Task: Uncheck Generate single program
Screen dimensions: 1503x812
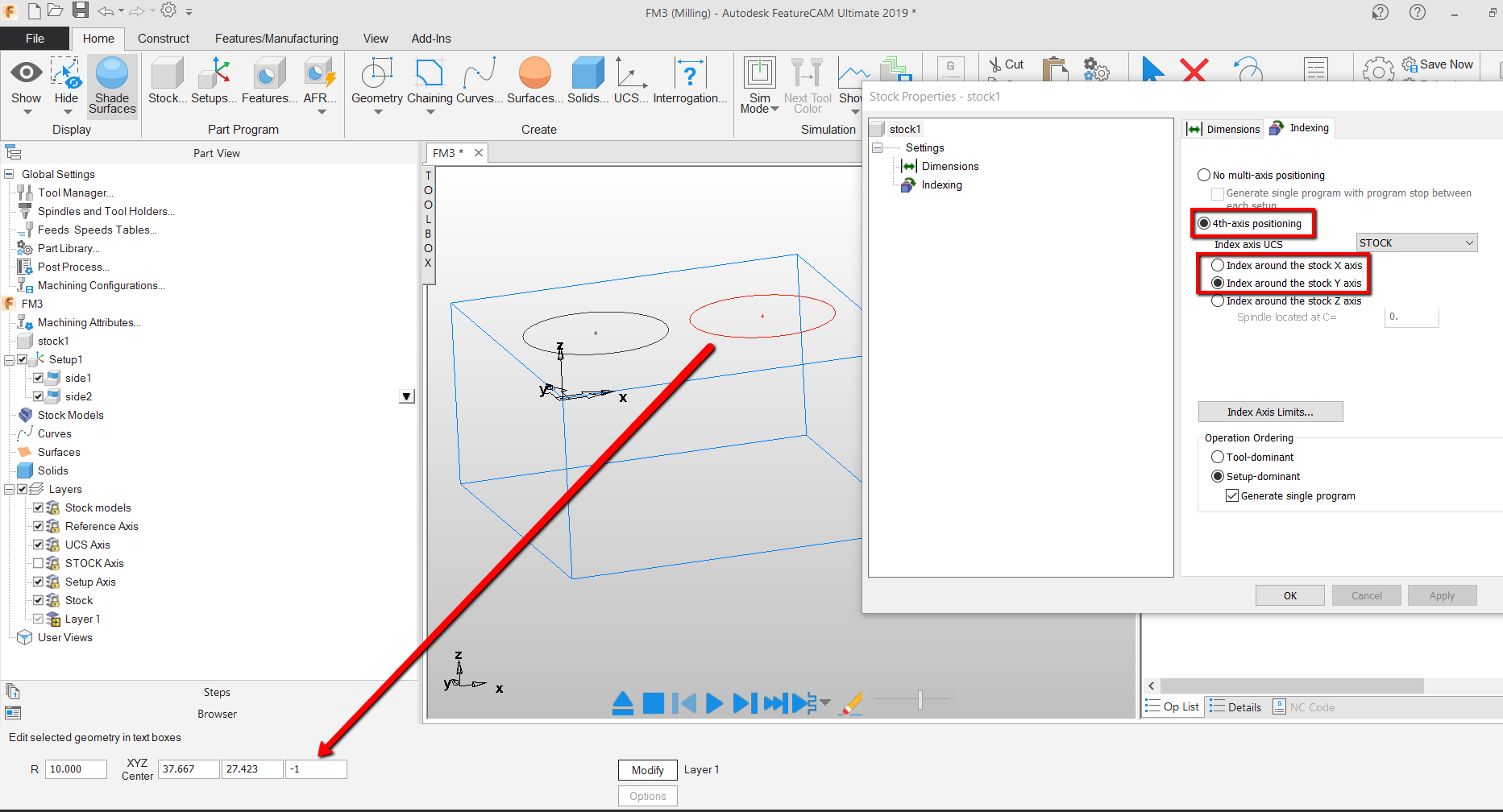Action: click(1231, 495)
